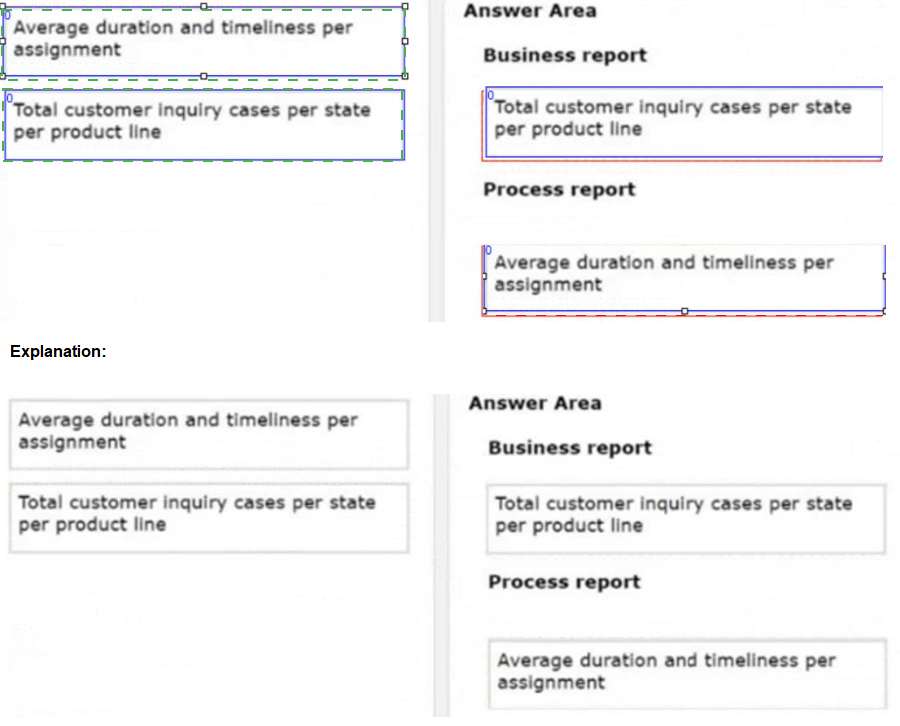Click Answer Area heading above Explanation
The height and width of the screenshot is (726, 900).
click(x=530, y=11)
